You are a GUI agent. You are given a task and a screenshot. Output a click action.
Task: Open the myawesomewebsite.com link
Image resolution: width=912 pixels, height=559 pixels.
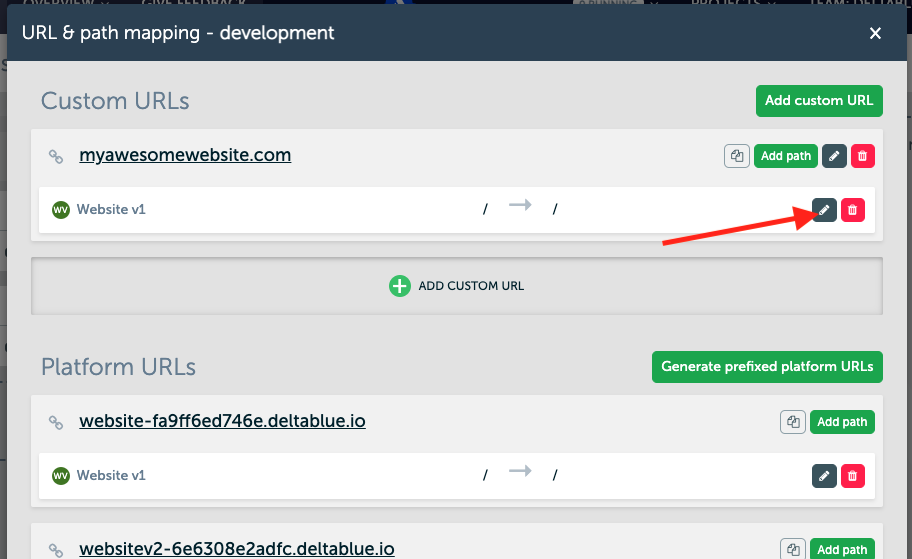pos(185,156)
